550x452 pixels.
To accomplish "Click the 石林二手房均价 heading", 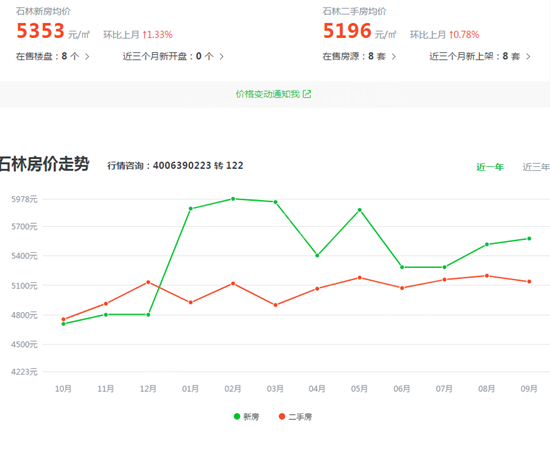I will pos(354,12).
